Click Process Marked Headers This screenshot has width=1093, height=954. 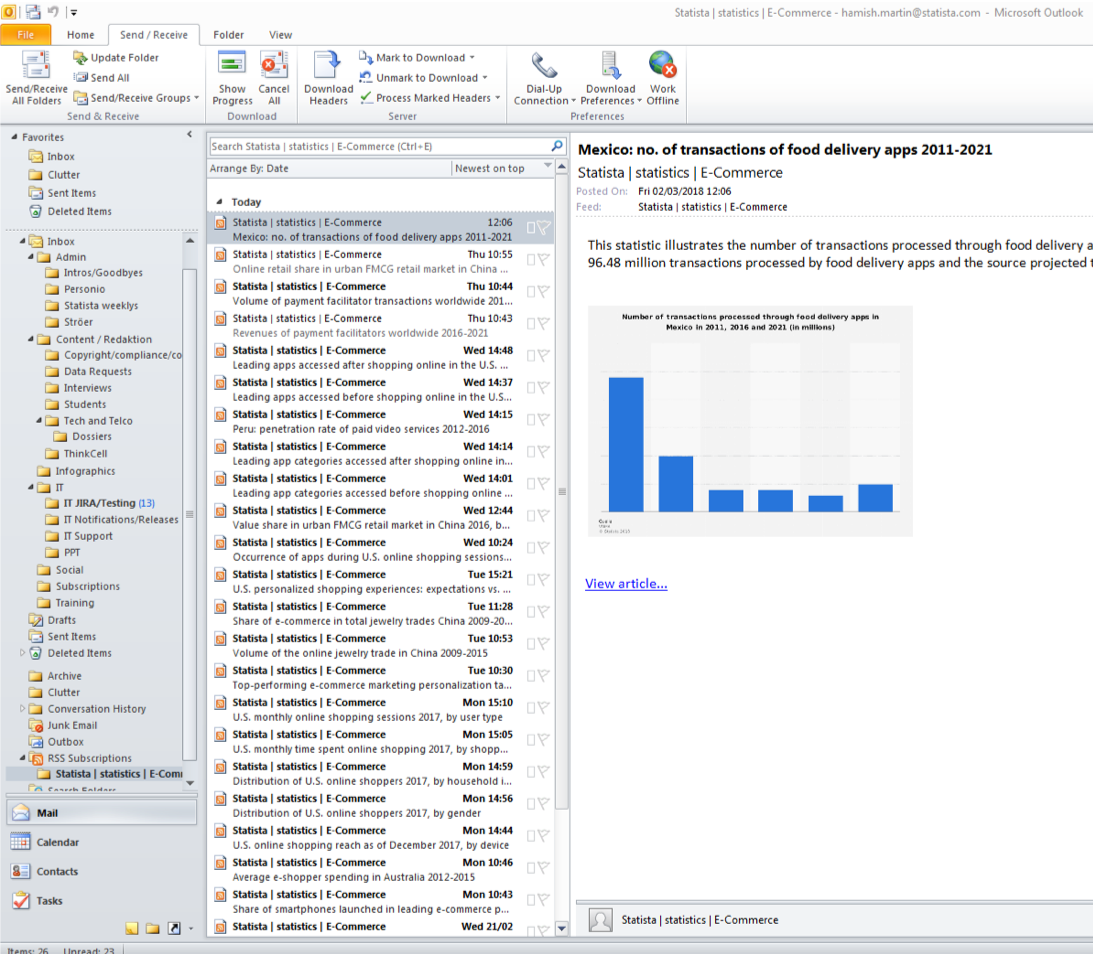tap(430, 98)
